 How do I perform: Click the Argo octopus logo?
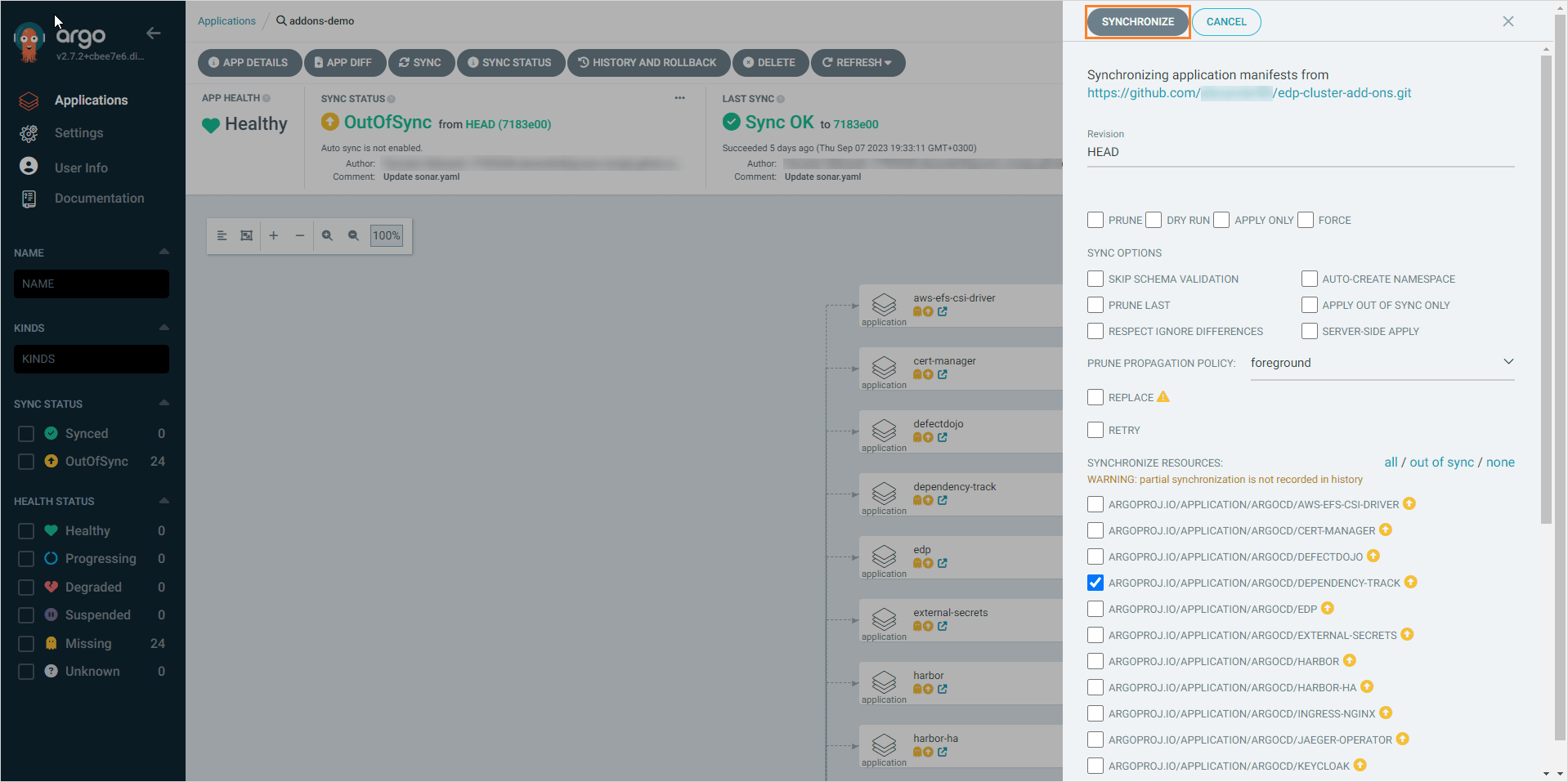click(29, 42)
